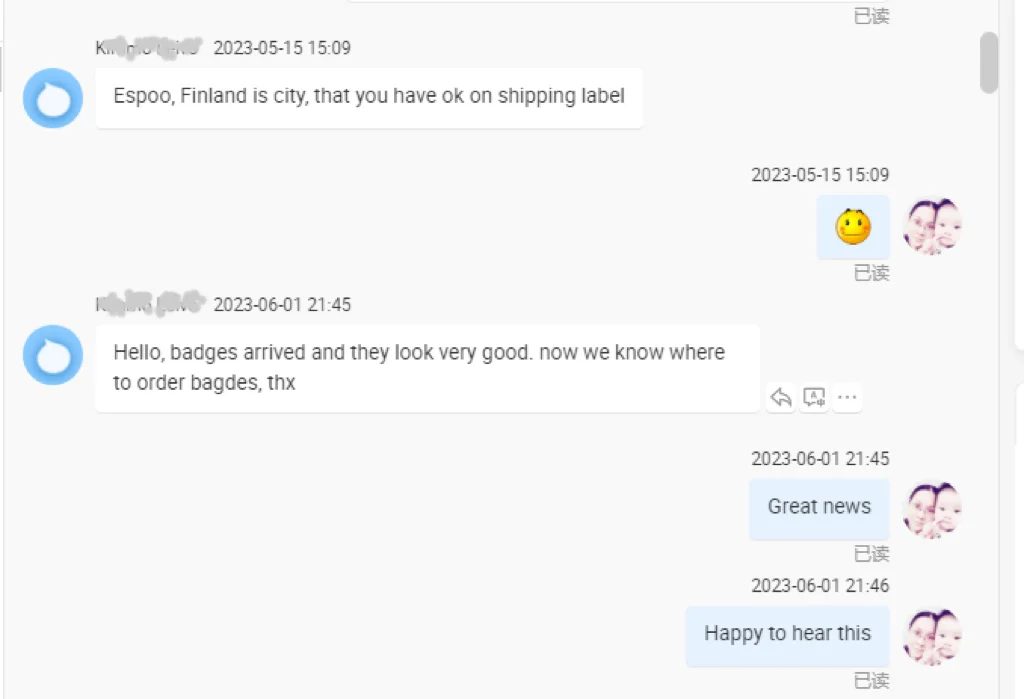The image size is (1024, 699).
Task: Translate the badges arrived message
Action: coord(814,398)
